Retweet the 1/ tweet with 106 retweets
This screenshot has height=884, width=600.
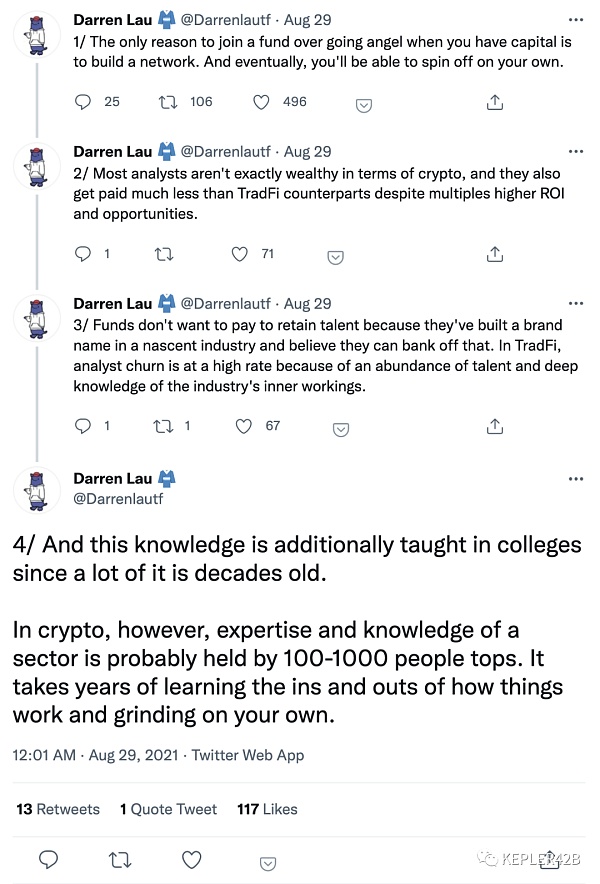click(169, 102)
